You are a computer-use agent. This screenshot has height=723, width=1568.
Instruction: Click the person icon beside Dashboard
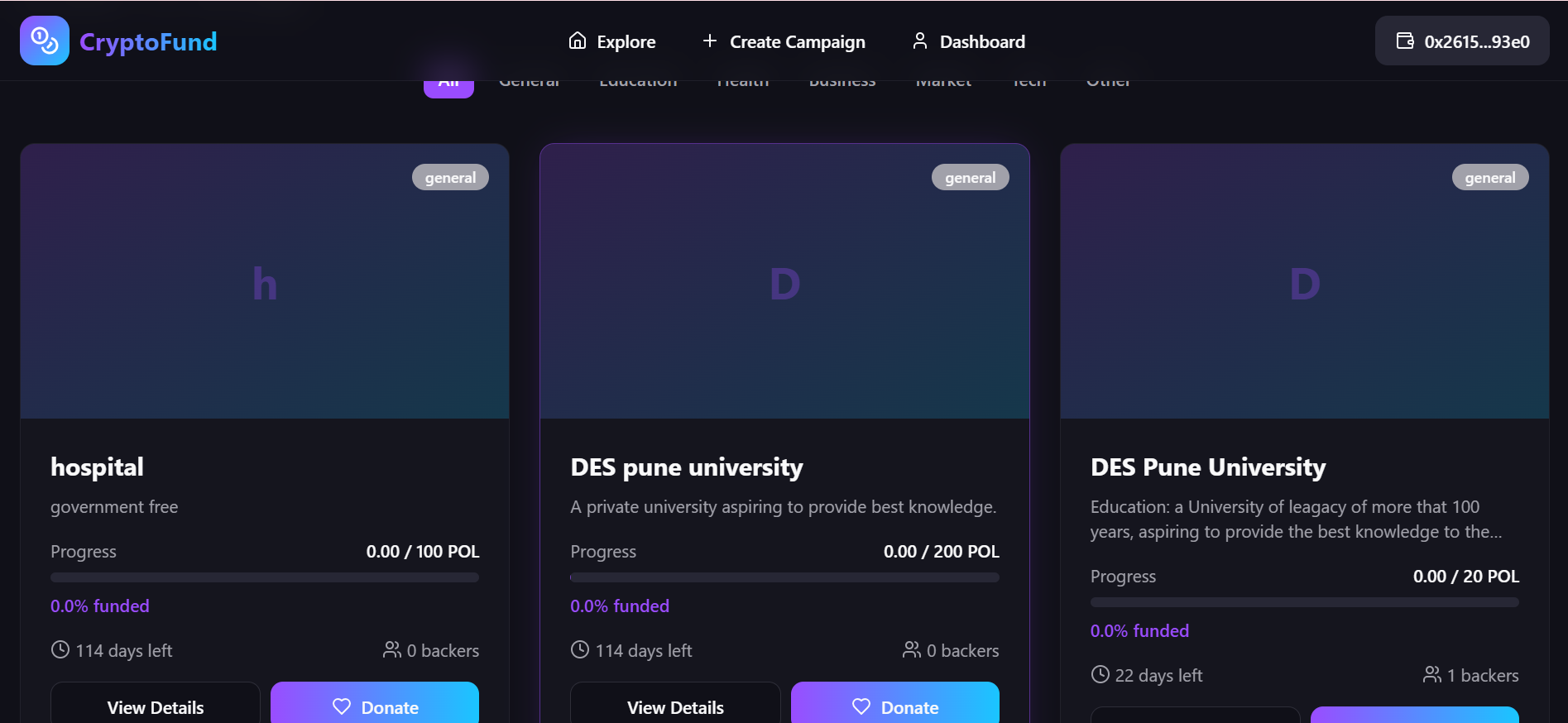(x=919, y=41)
